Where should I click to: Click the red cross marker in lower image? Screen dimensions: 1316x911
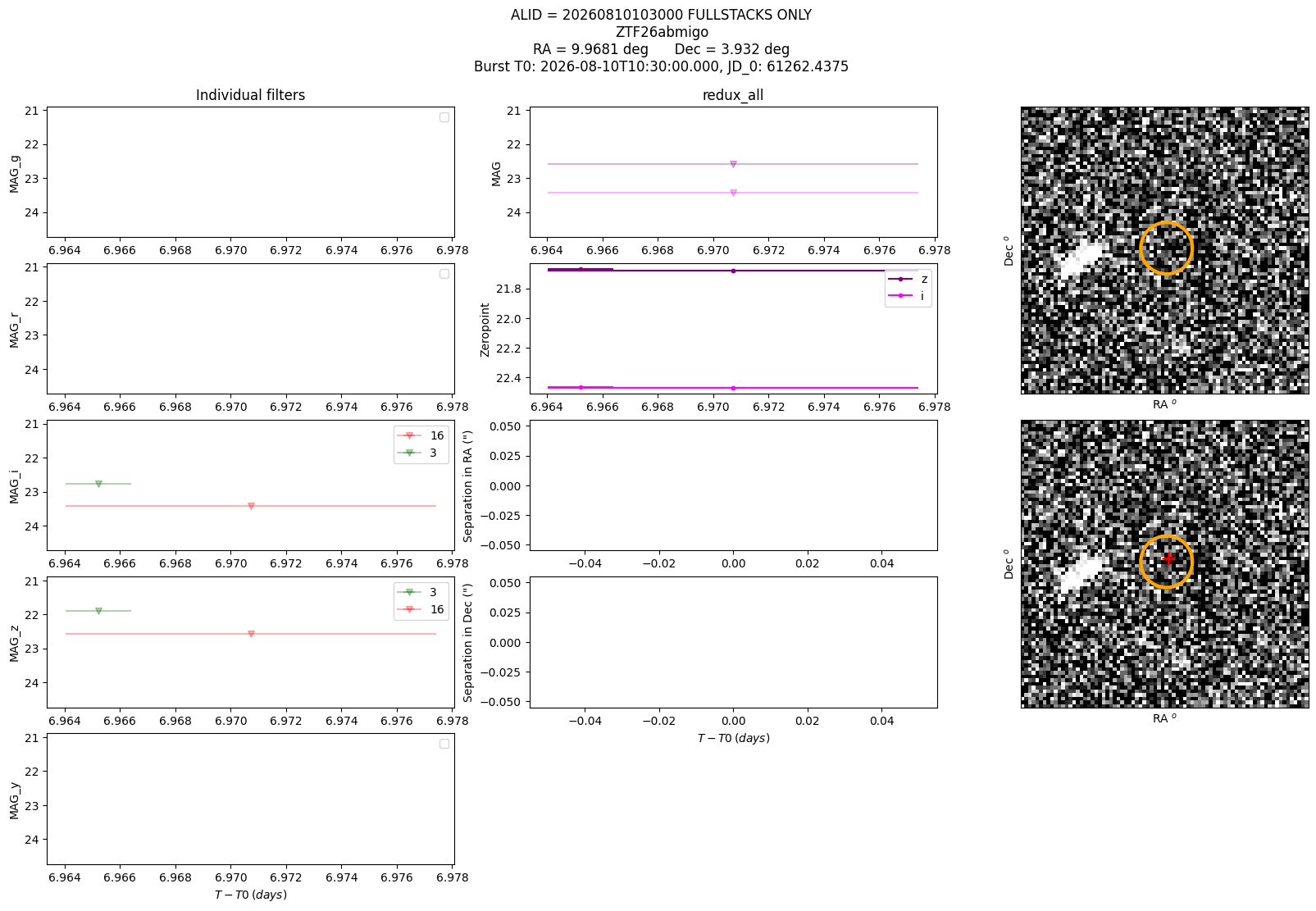pyautogui.click(x=1168, y=559)
